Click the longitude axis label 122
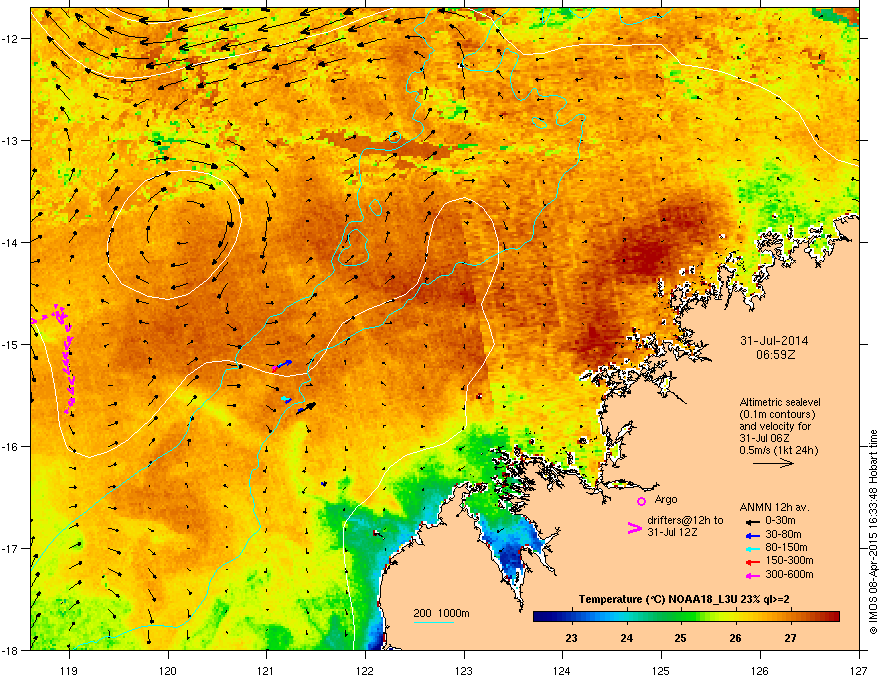 [x=365, y=670]
